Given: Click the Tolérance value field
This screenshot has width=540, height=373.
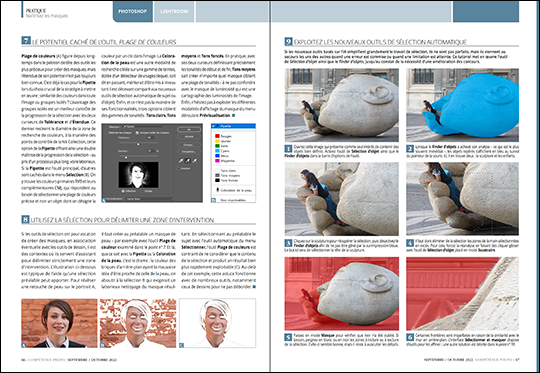Looking at the screenshot, I should tap(150, 138).
